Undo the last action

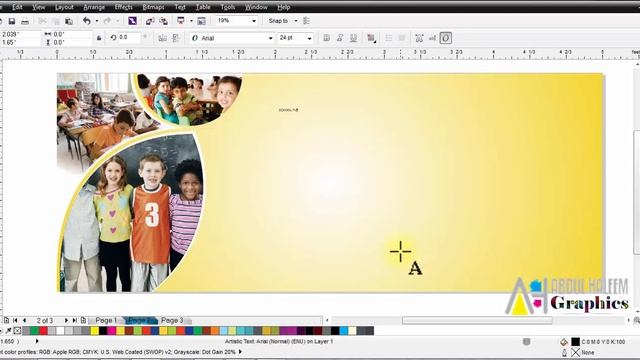pyautogui.click(x=87, y=21)
